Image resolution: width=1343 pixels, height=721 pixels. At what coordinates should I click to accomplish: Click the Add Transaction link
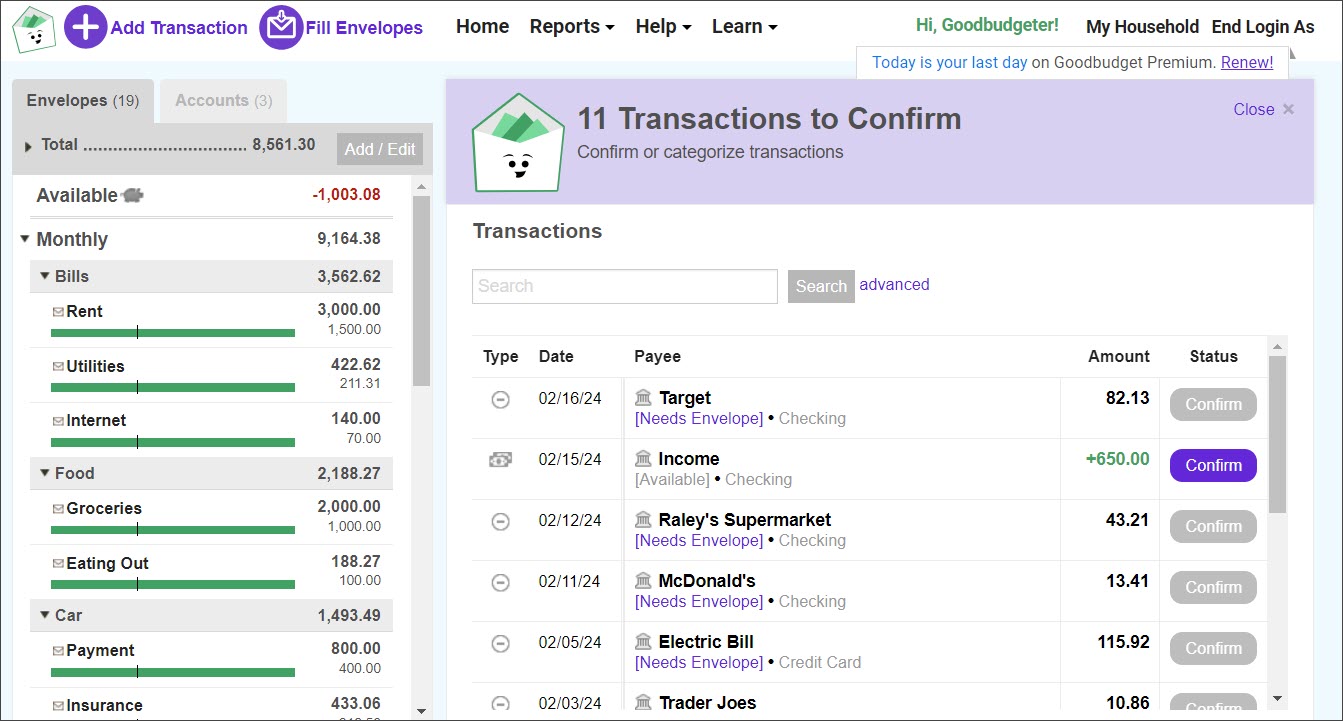tap(179, 28)
